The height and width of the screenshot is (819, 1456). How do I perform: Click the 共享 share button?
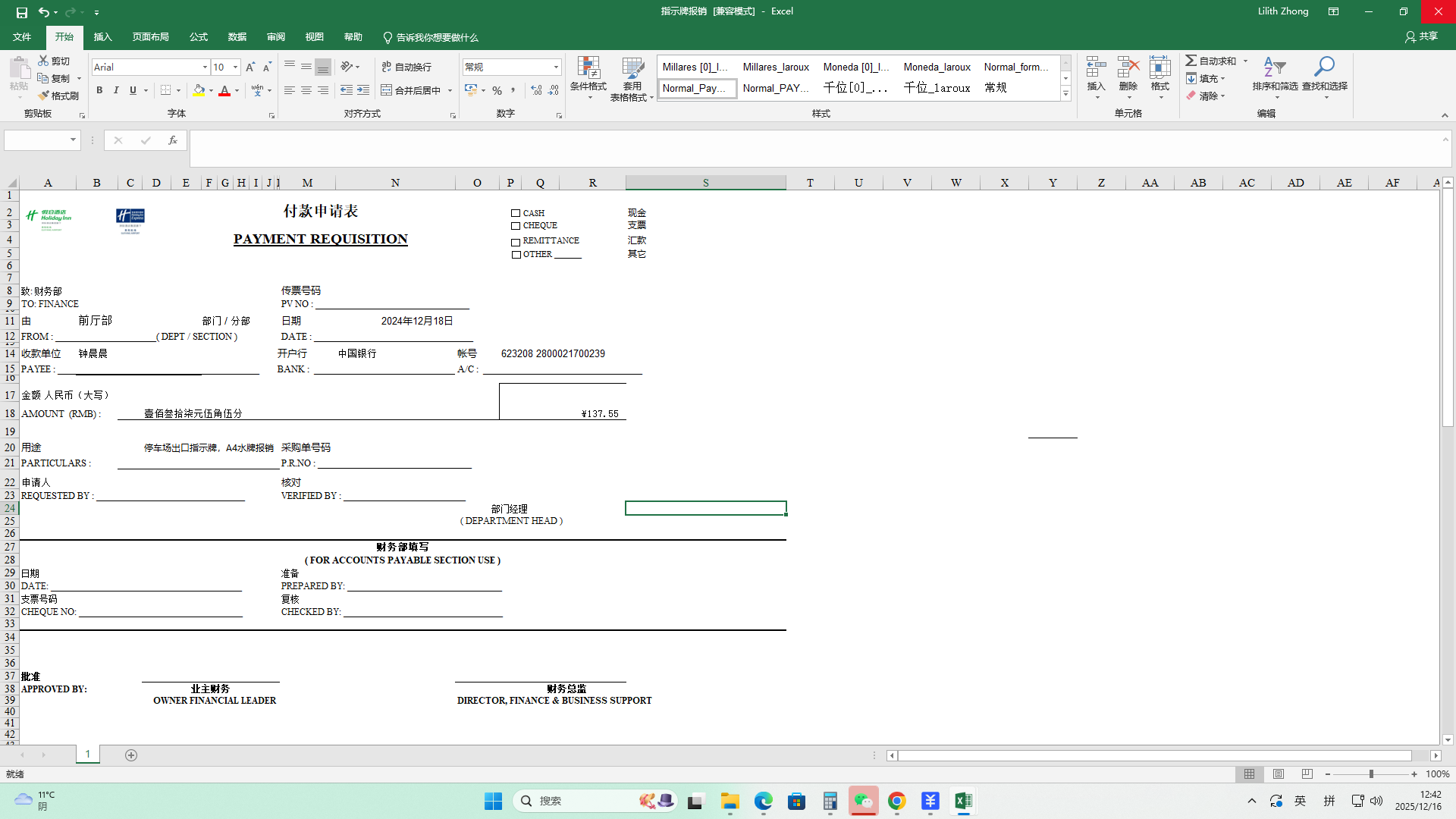[1421, 36]
